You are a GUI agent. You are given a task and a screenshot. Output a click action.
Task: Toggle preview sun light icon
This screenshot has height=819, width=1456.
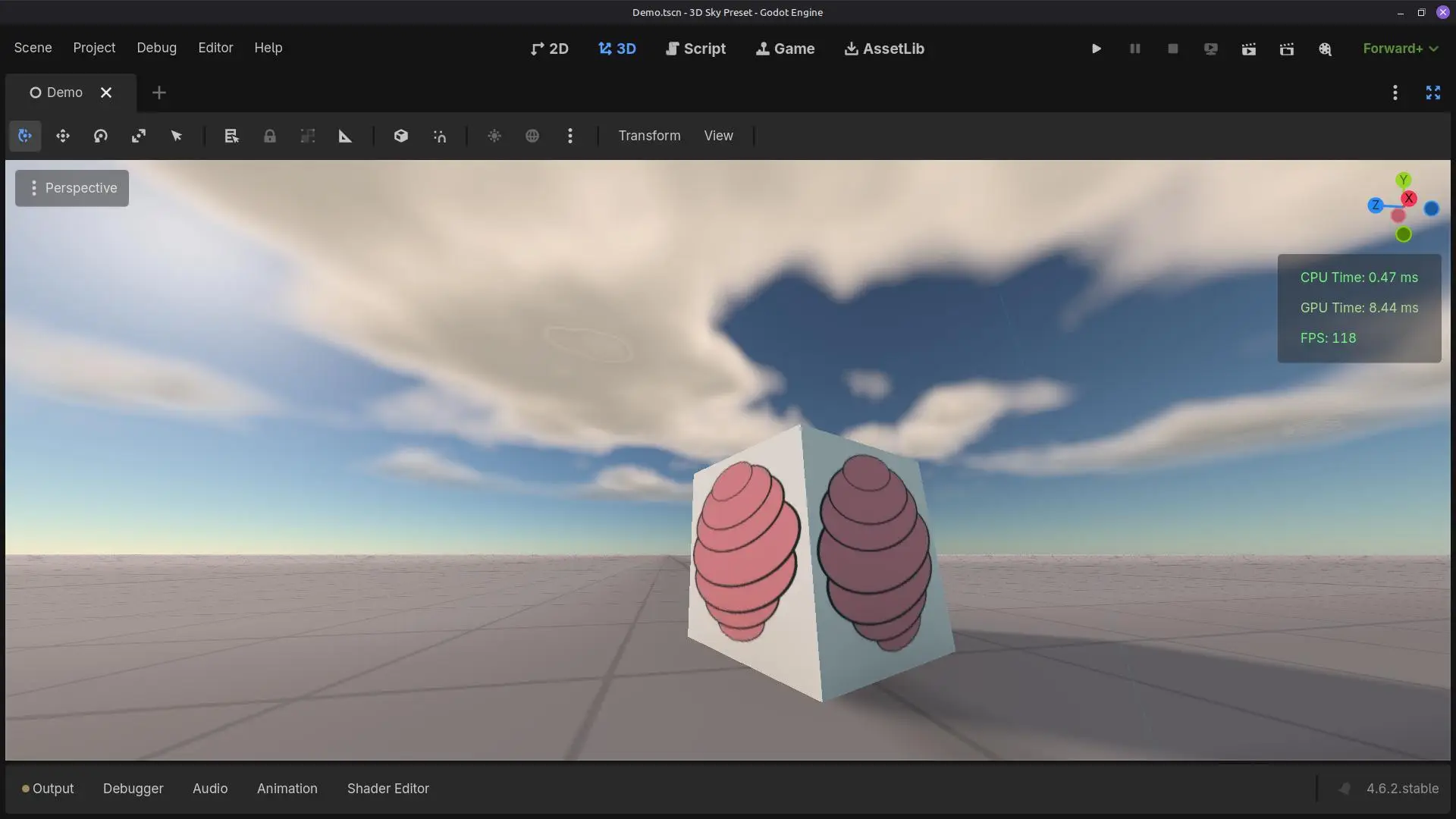click(x=494, y=136)
